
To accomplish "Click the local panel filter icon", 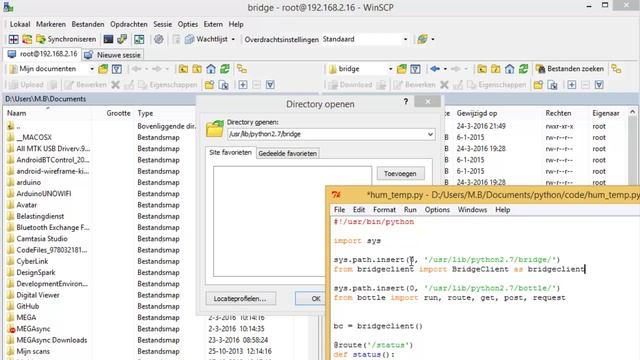I will click(x=117, y=69).
